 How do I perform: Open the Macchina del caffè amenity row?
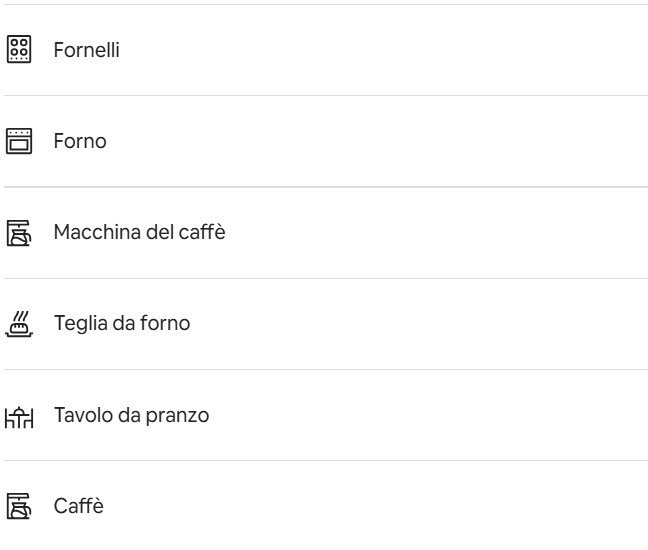tap(324, 233)
